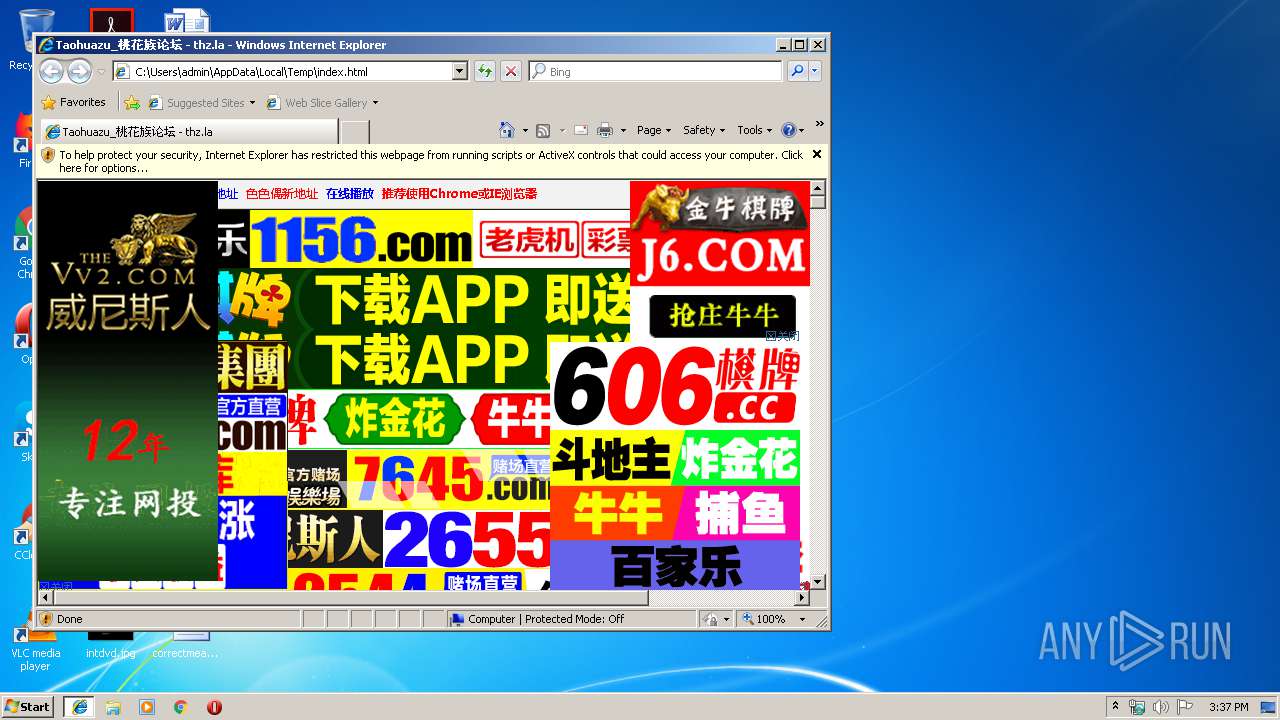Screen dimensions: 1280x720
Task: Click the 在线播放 link
Action: 349,194
